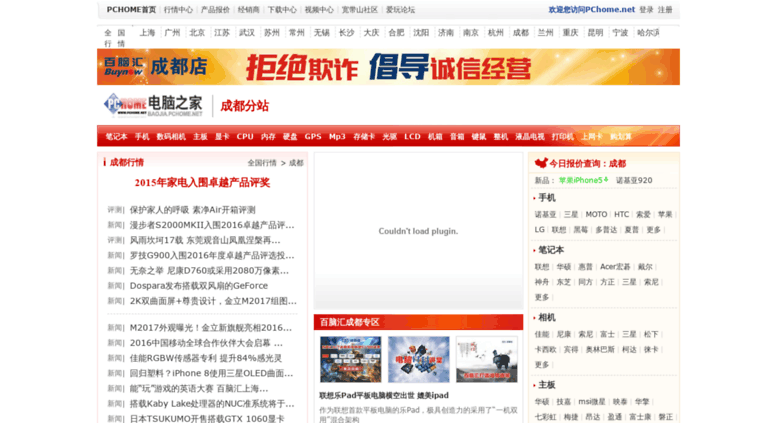Go to 产品报价 in top navigation
This screenshot has width=777, height=423.
[216, 9]
